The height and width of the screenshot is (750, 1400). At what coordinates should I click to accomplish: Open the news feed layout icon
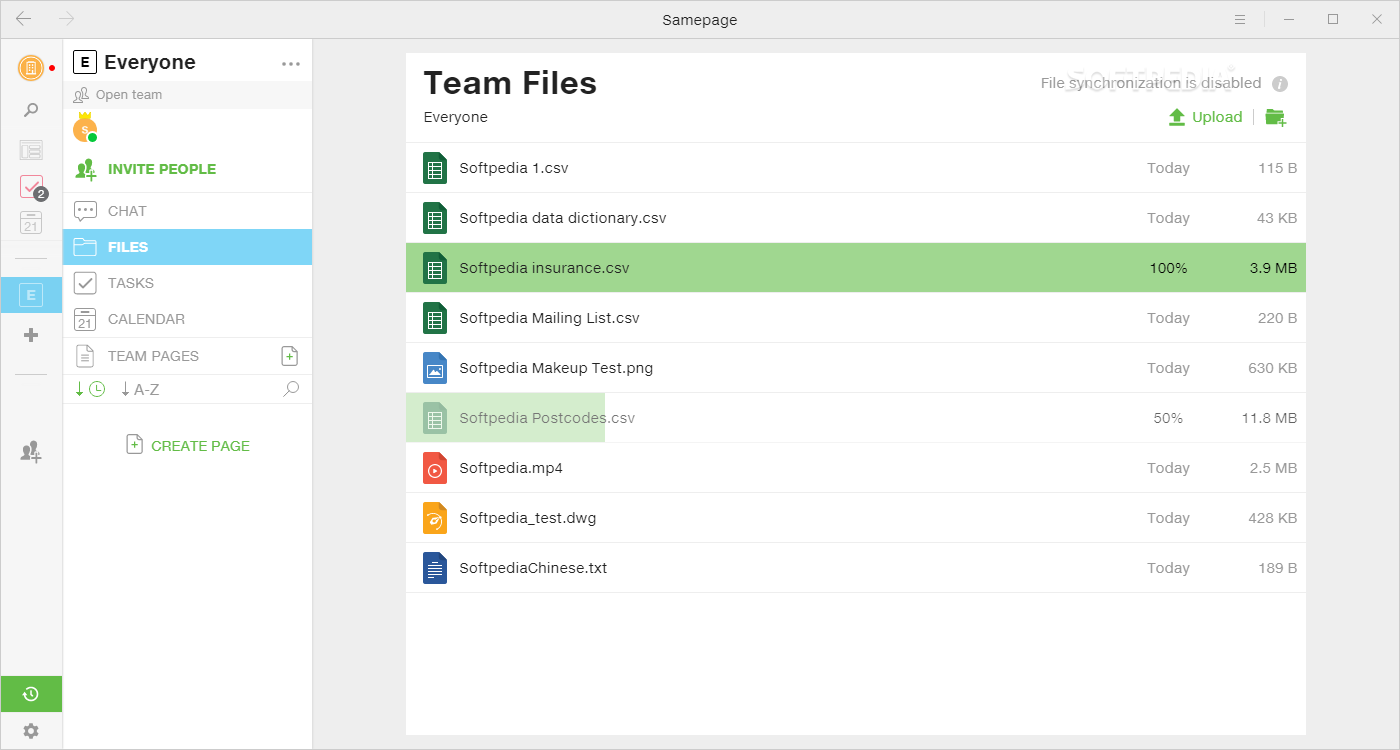point(31,150)
